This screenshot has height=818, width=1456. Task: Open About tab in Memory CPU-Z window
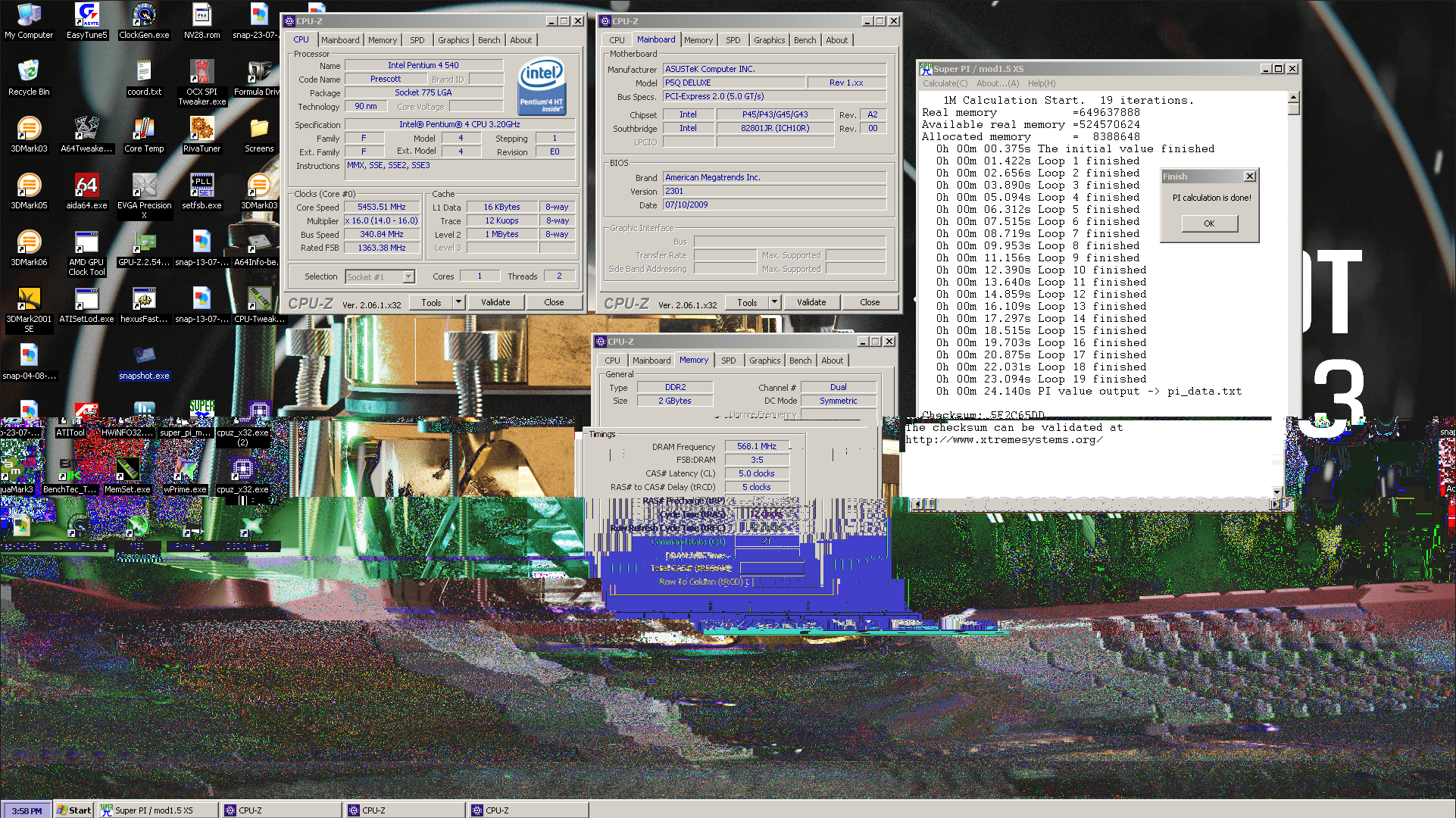tap(833, 361)
